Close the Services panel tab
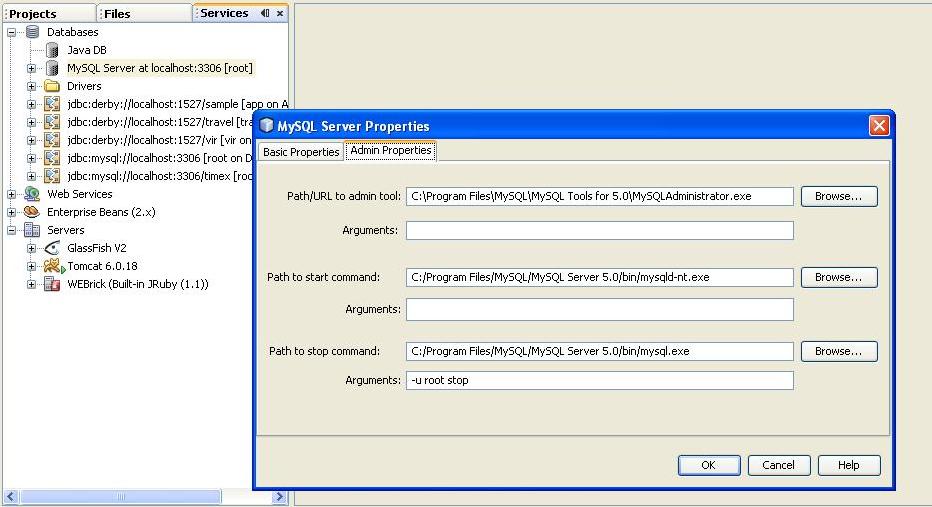This screenshot has width=932, height=507. 280,13
